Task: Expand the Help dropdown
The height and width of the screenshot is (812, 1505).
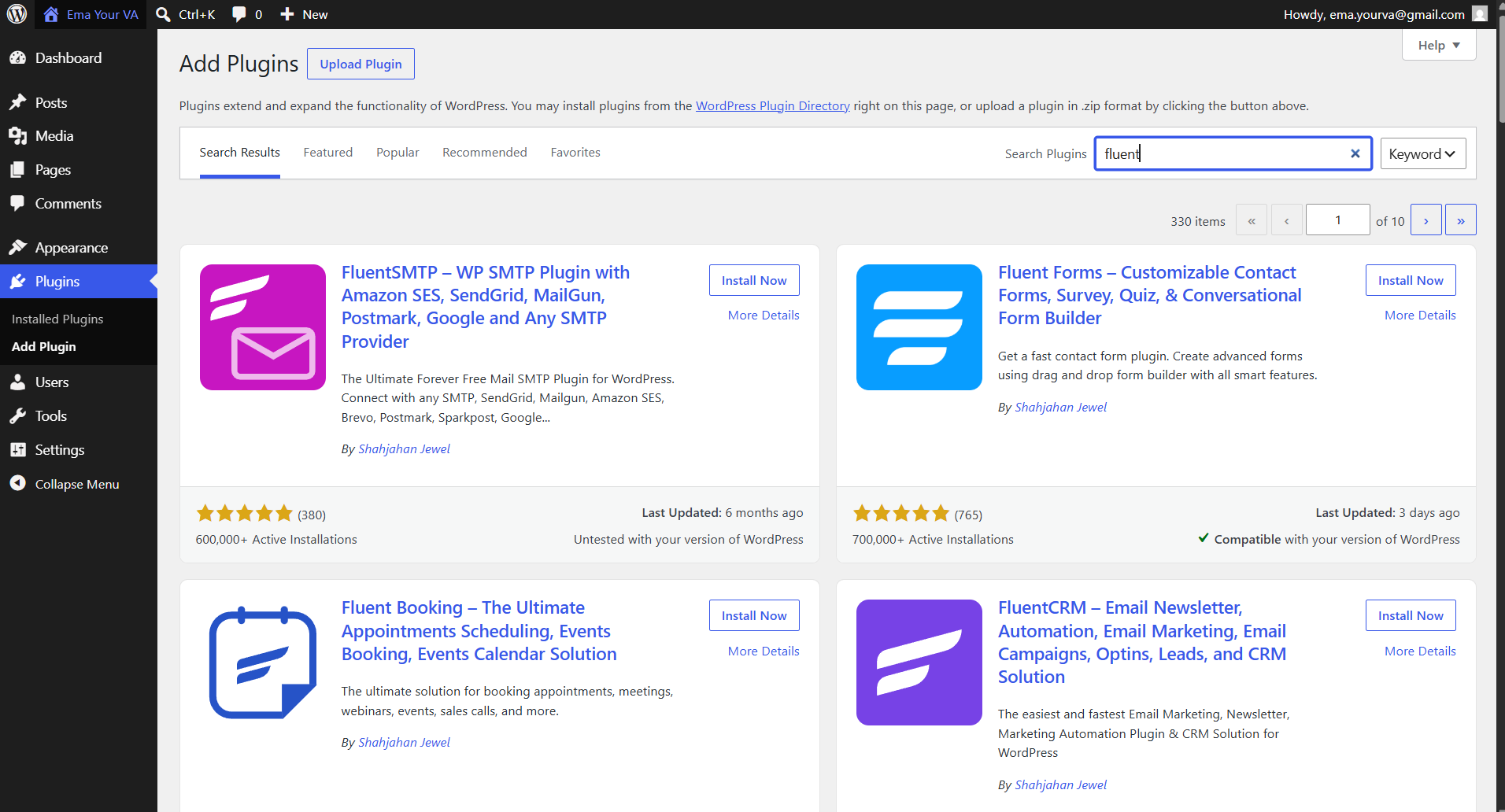Action: (1439, 45)
